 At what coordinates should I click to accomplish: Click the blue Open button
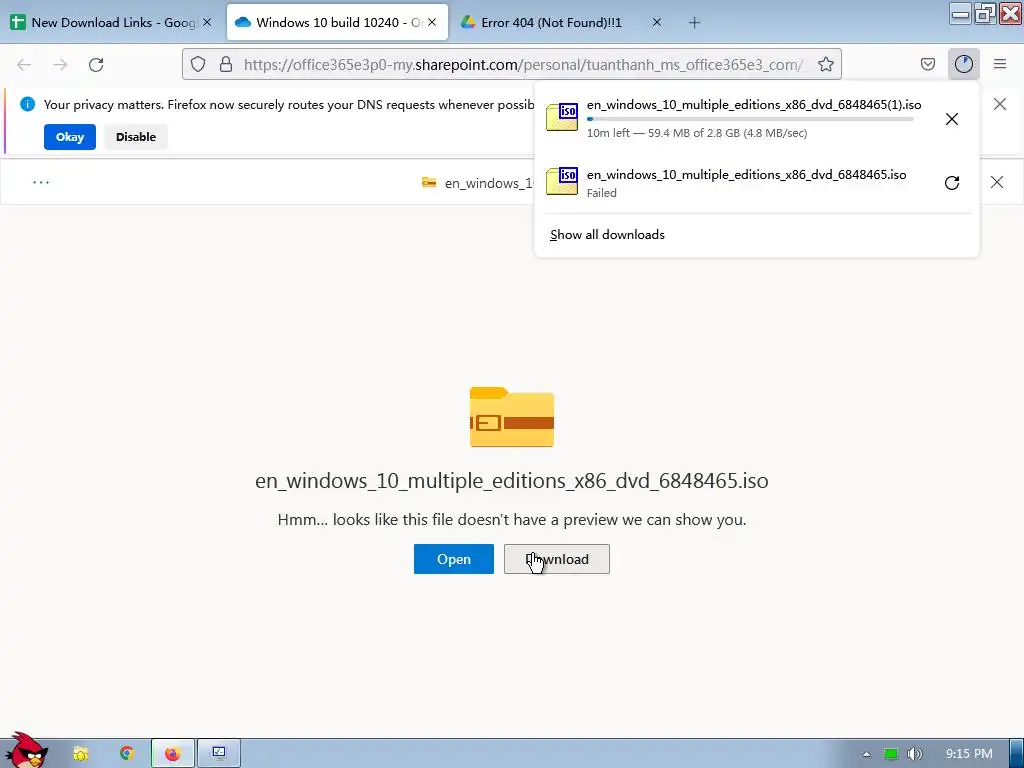coord(453,559)
